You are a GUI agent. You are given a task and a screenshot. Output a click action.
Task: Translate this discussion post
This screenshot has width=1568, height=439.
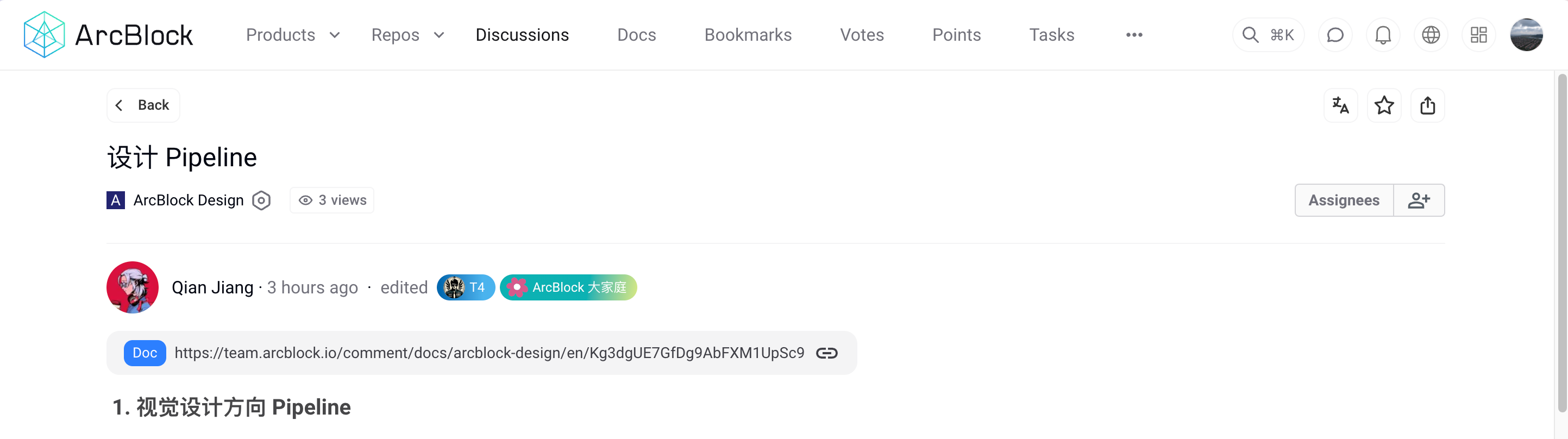pyautogui.click(x=1340, y=105)
